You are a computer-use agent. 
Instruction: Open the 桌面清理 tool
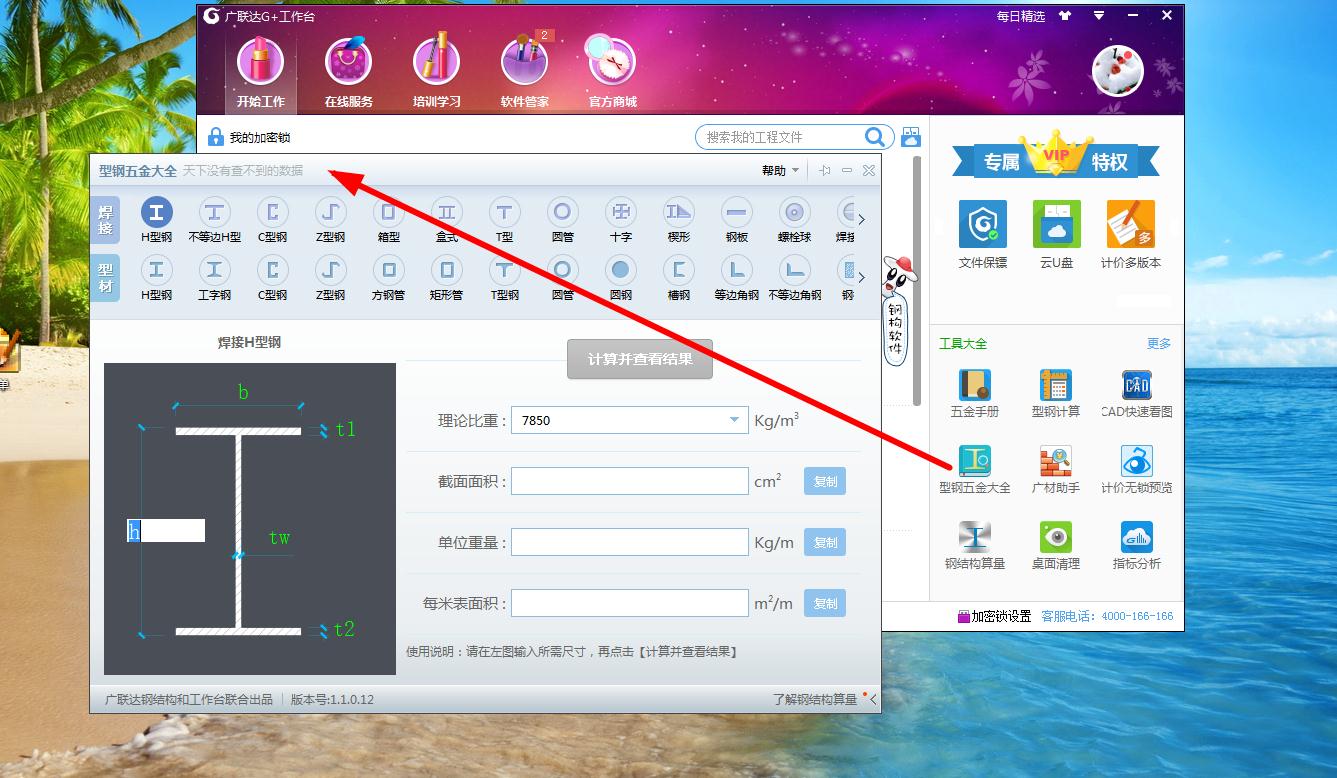[x=1055, y=545]
